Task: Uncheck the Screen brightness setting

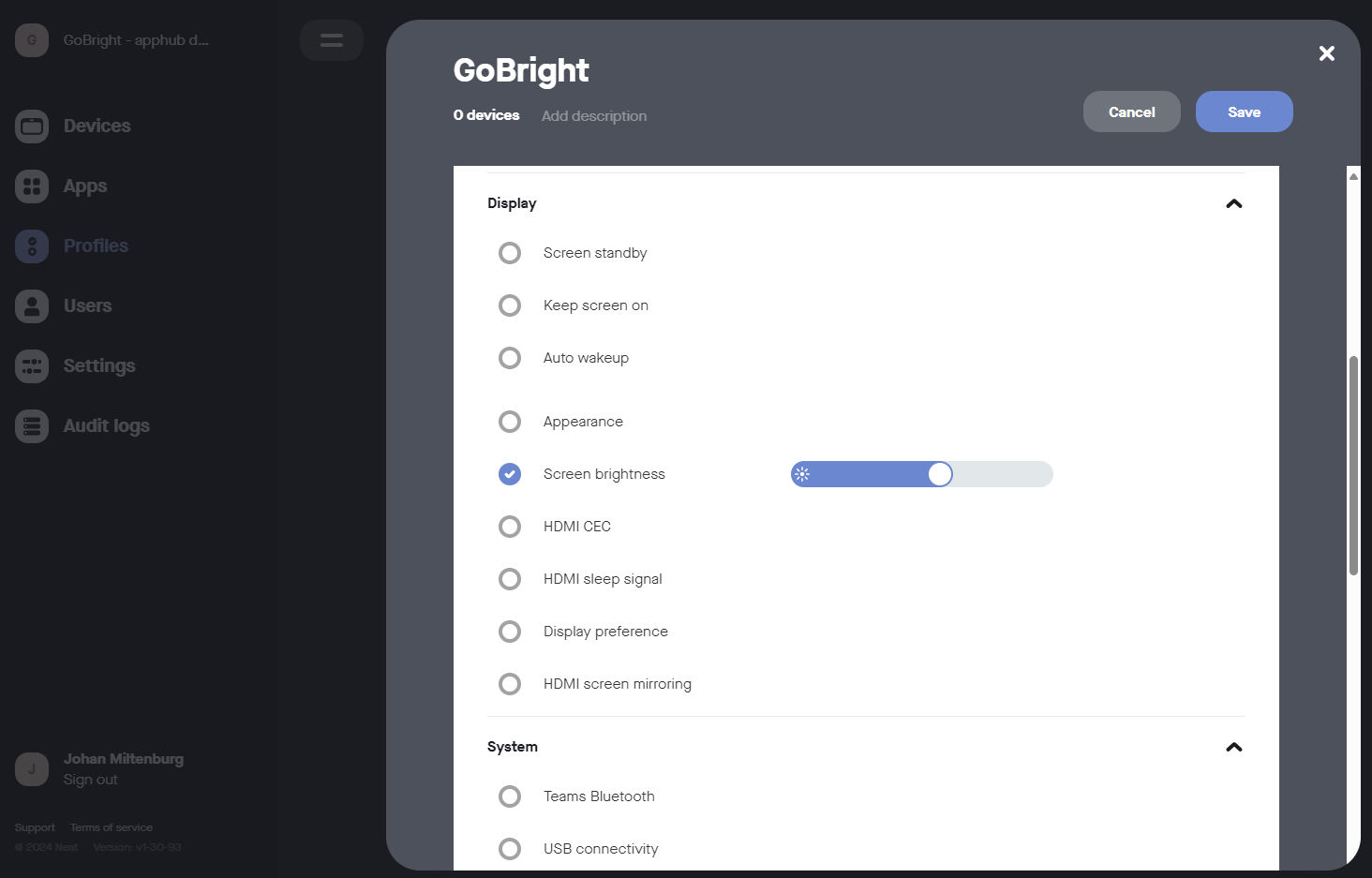Action: [x=510, y=474]
